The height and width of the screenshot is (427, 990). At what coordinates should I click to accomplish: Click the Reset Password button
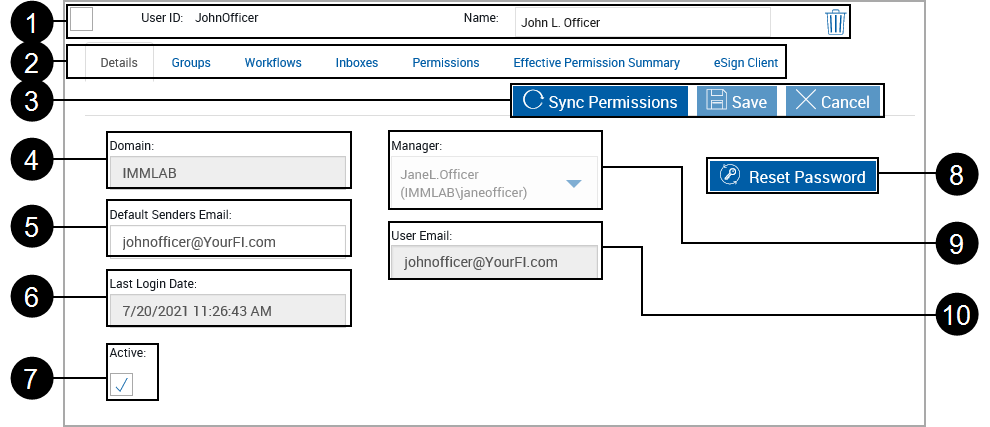pyautogui.click(x=793, y=176)
